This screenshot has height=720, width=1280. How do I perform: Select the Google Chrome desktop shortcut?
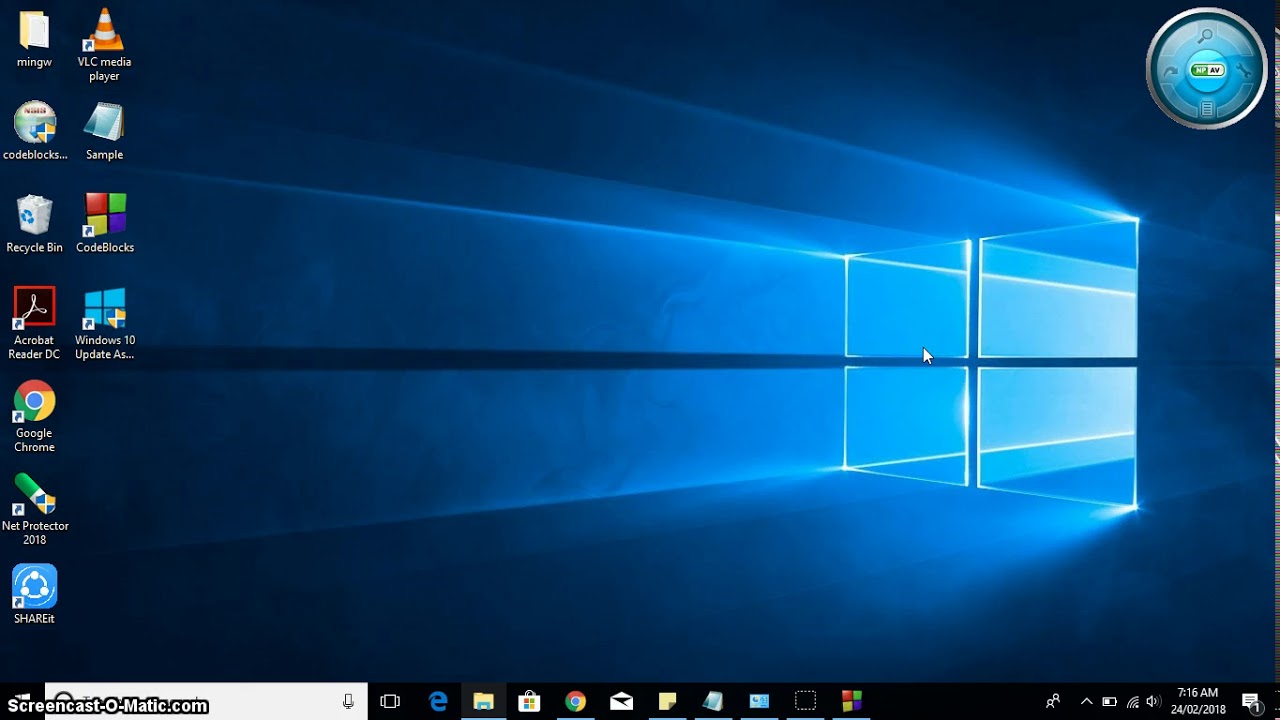pyautogui.click(x=34, y=416)
